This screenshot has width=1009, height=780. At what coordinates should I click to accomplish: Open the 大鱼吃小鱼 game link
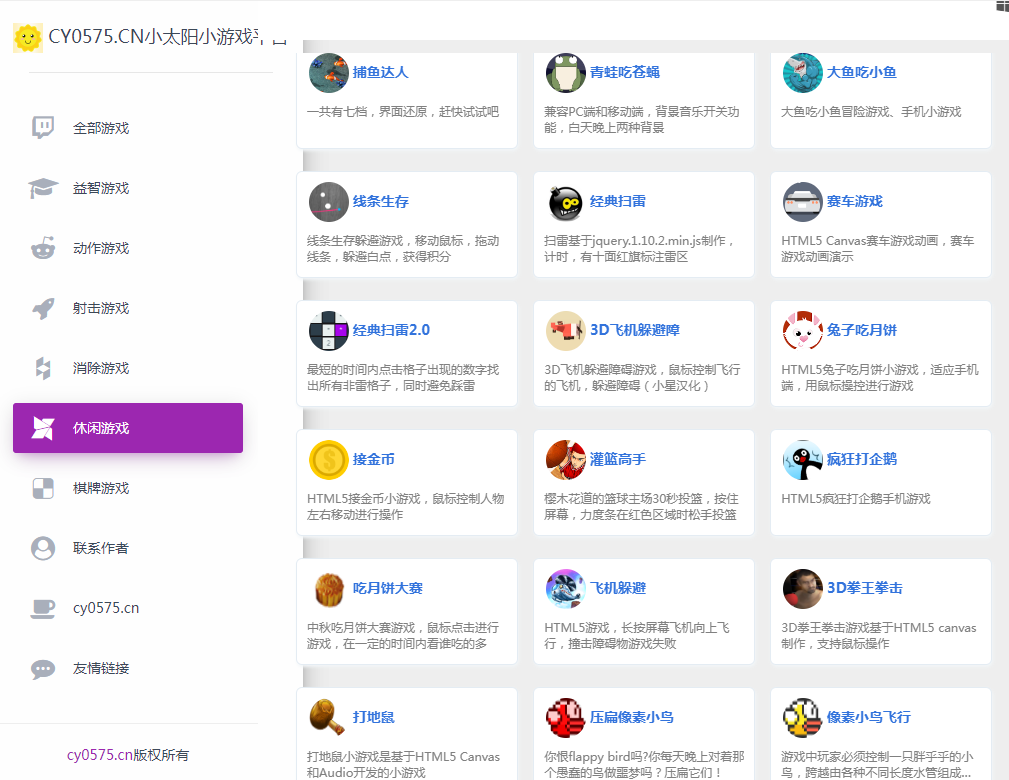pyautogui.click(x=862, y=72)
